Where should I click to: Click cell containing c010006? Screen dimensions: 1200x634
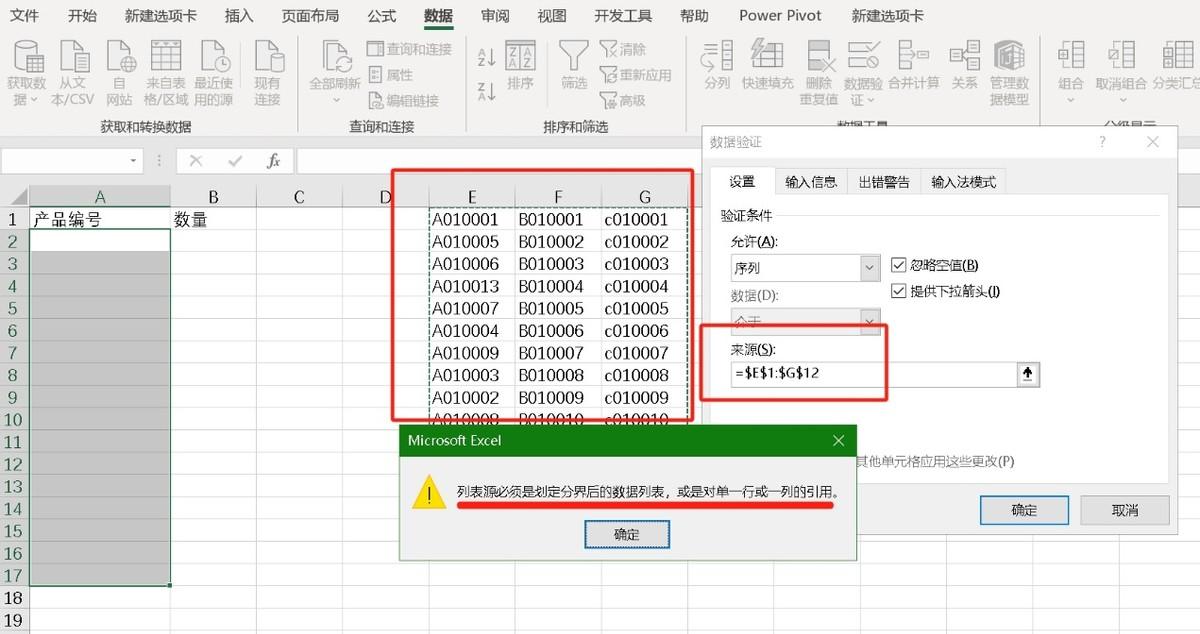644,330
